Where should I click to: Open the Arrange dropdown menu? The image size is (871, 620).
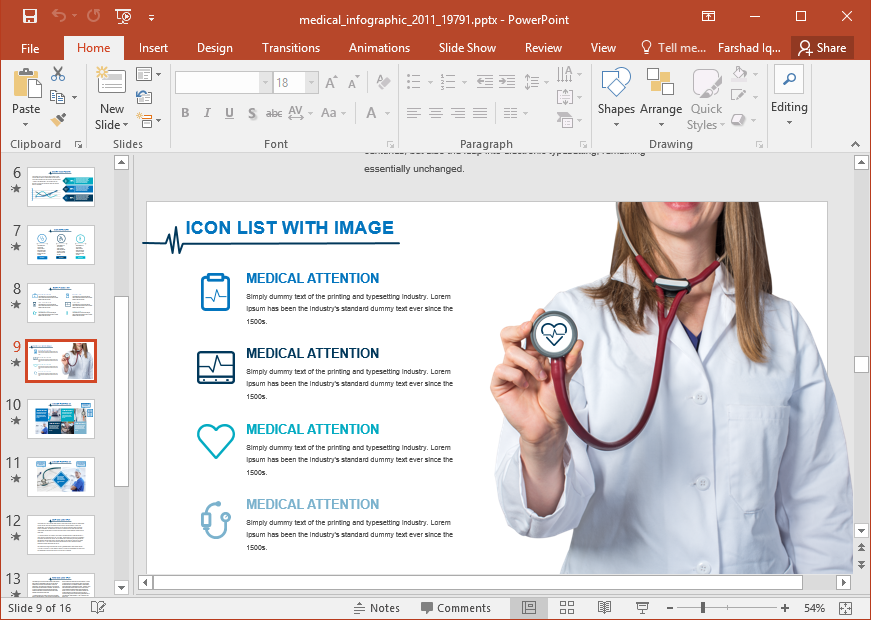pyautogui.click(x=660, y=125)
